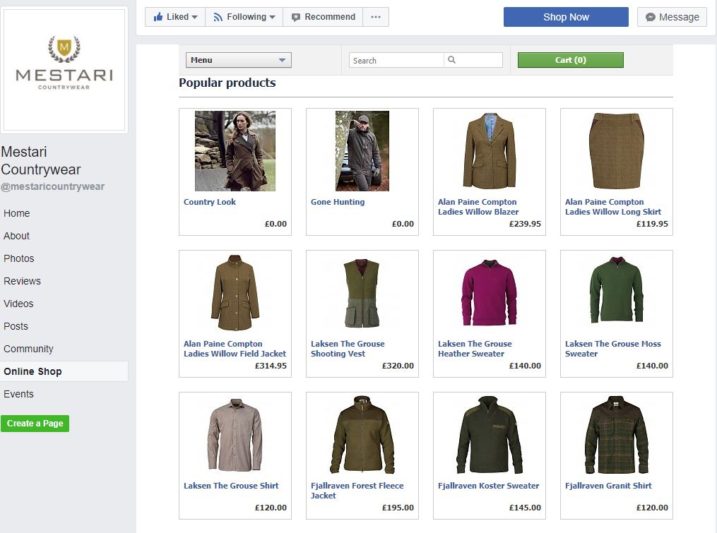This screenshot has width=717, height=533.
Task: Click the Ladies Willow Long Skirt image
Action: point(616,151)
